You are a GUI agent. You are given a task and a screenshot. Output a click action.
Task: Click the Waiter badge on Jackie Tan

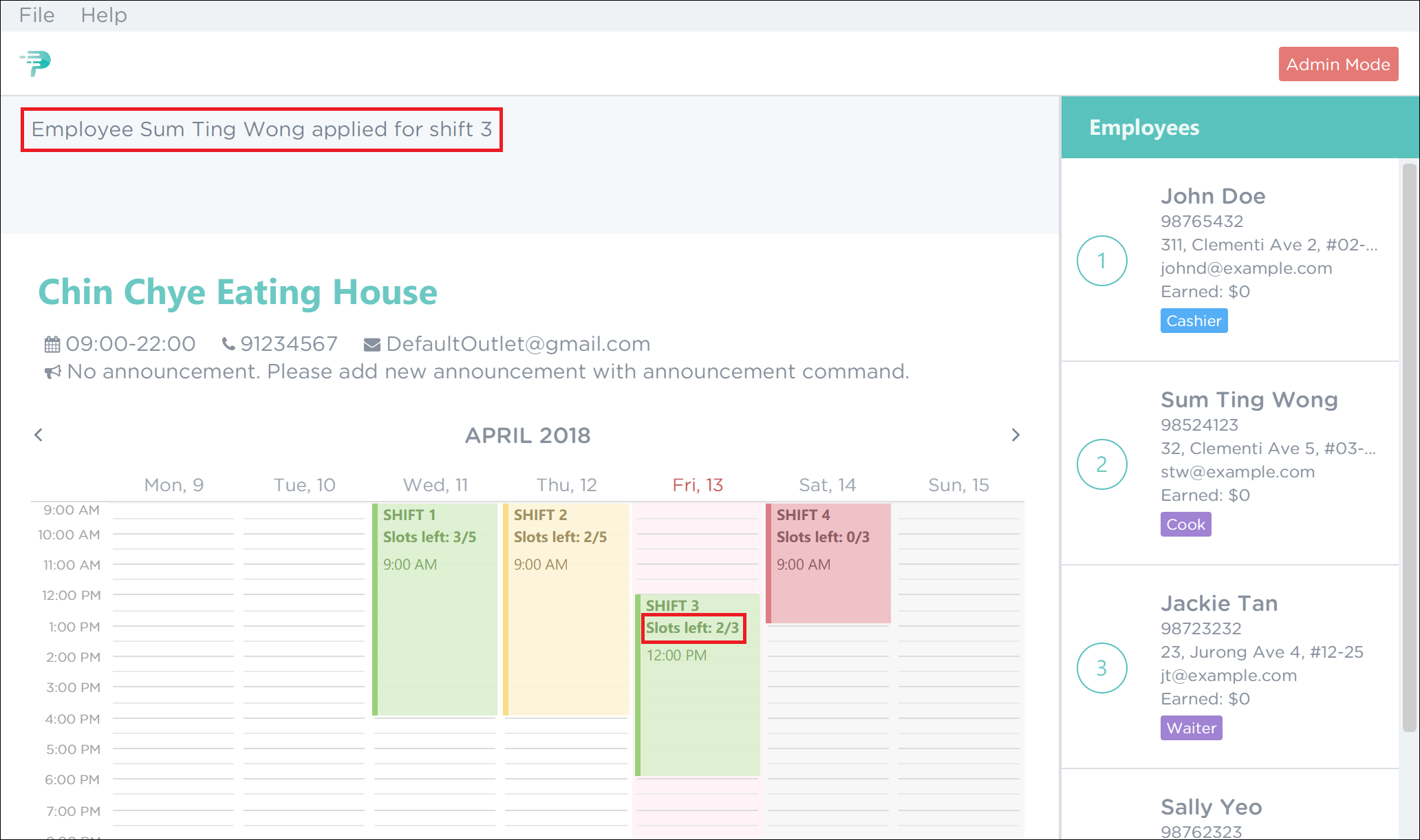tap(1191, 728)
